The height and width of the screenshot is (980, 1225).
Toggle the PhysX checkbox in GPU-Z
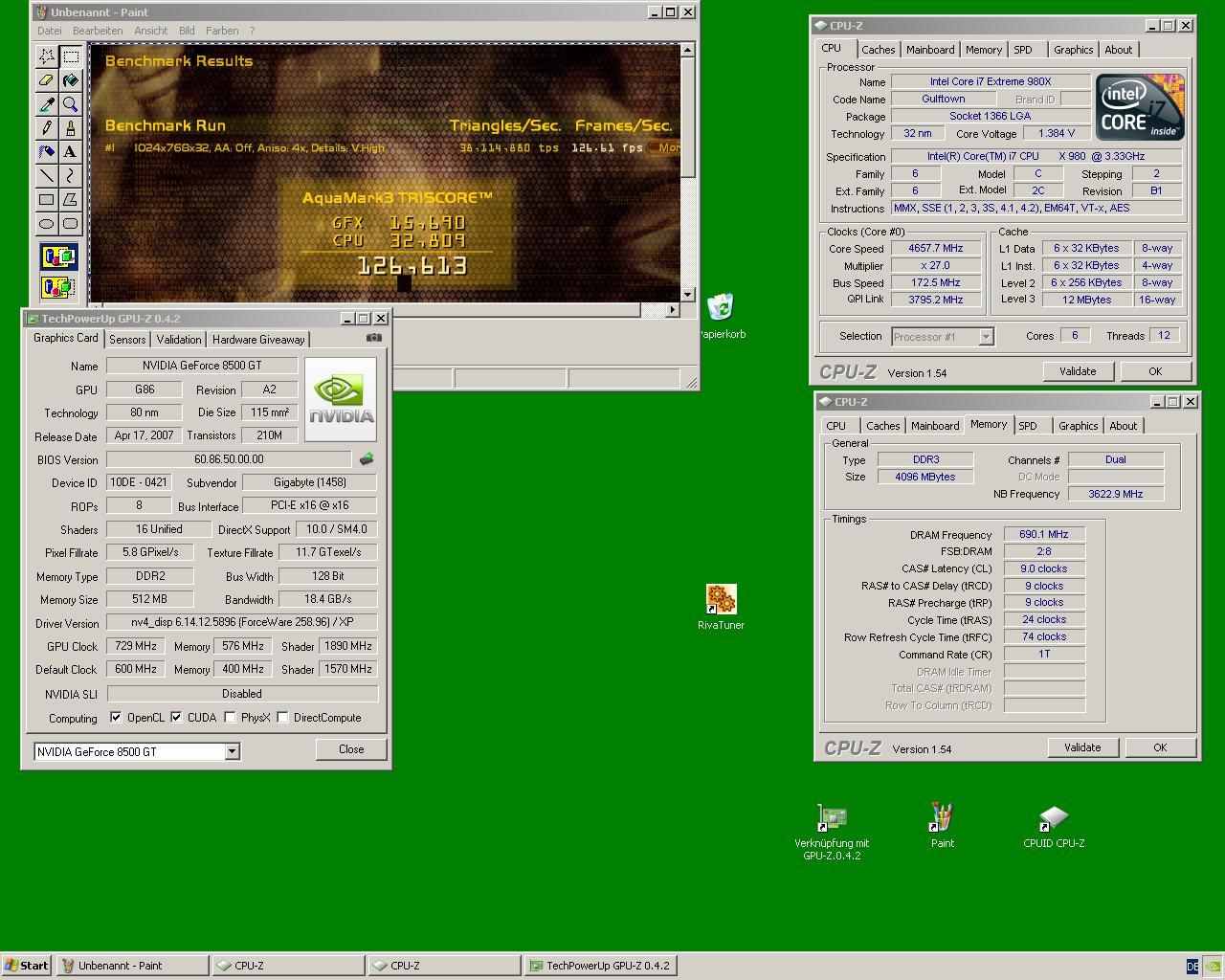(230, 717)
